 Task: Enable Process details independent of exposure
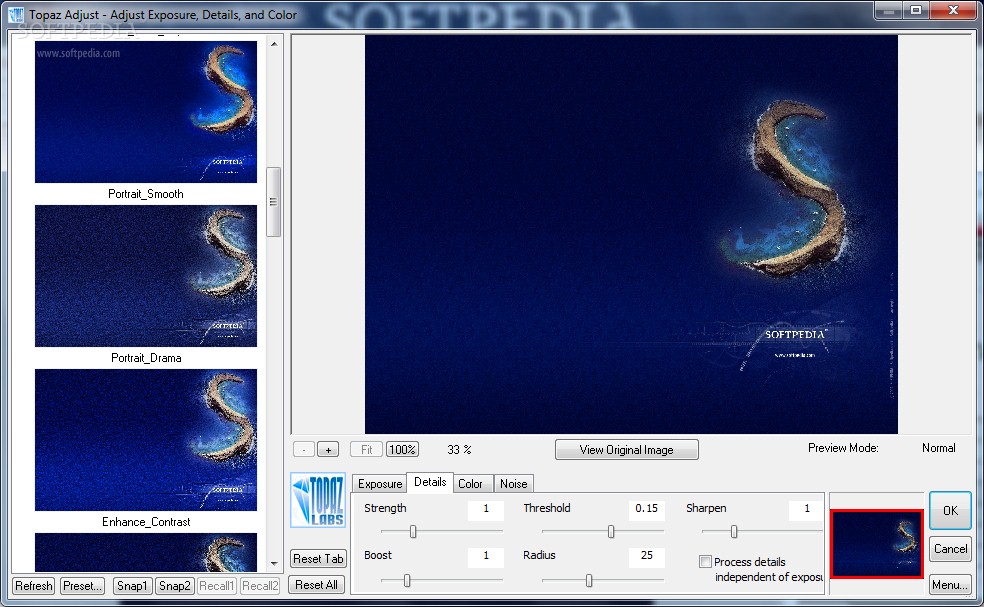click(705, 561)
